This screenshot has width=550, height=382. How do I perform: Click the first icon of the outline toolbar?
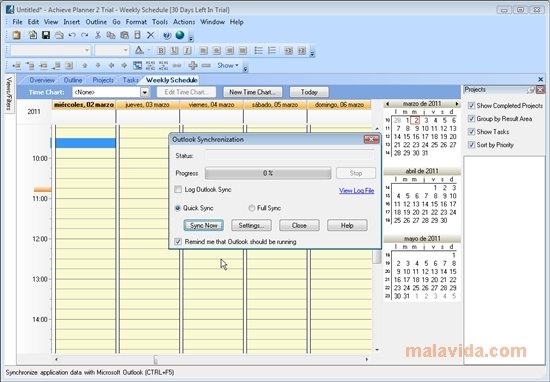(x=16, y=65)
